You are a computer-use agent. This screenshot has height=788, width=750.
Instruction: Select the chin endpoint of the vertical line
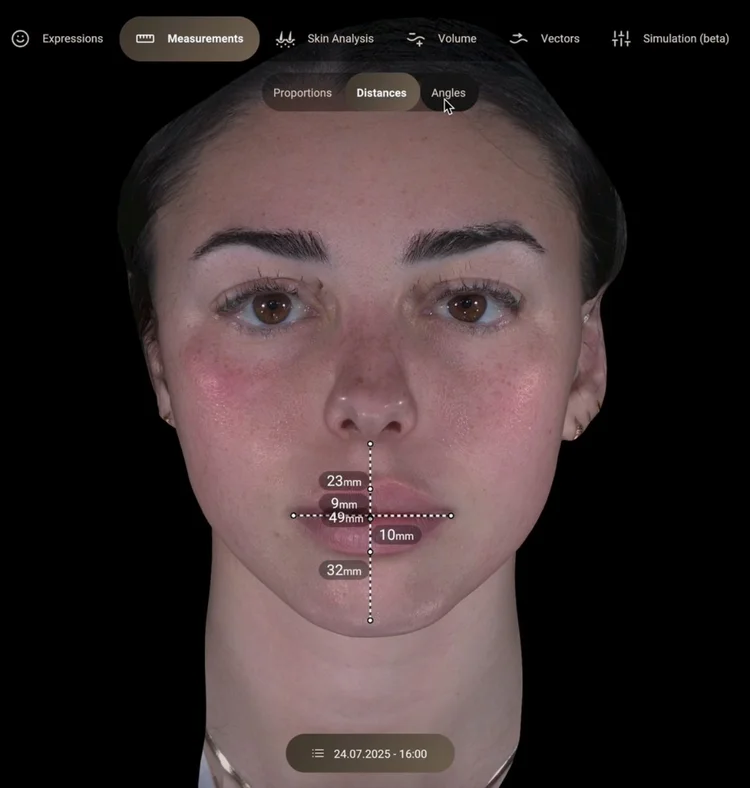tap(370, 620)
